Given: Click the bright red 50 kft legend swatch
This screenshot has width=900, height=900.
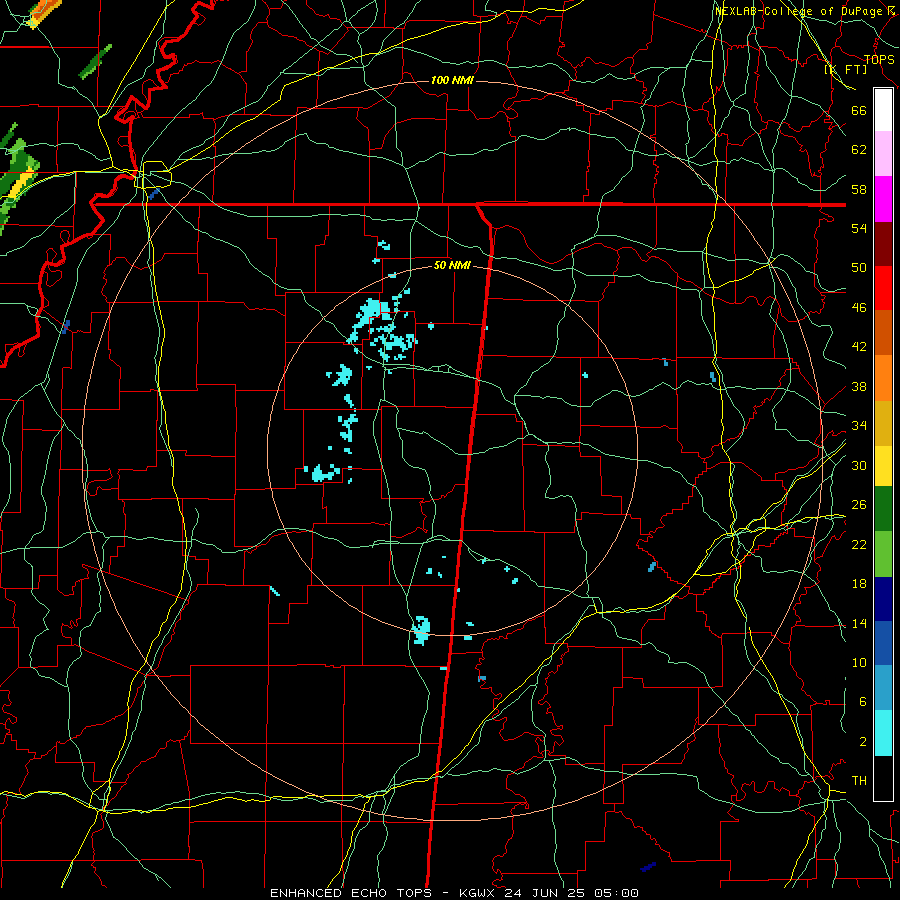Looking at the screenshot, I should 883,288.
